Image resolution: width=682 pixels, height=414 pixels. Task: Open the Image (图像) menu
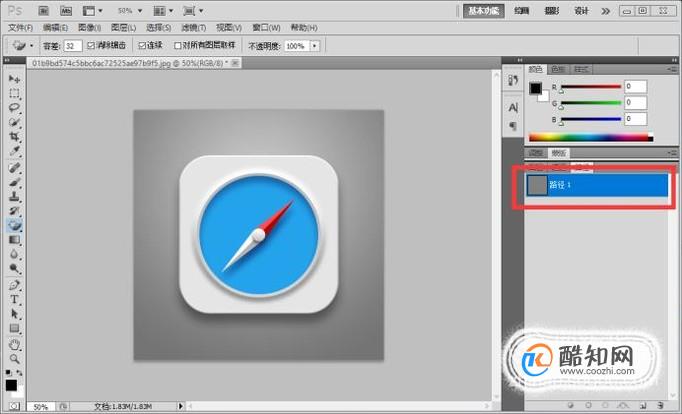(89, 28)
